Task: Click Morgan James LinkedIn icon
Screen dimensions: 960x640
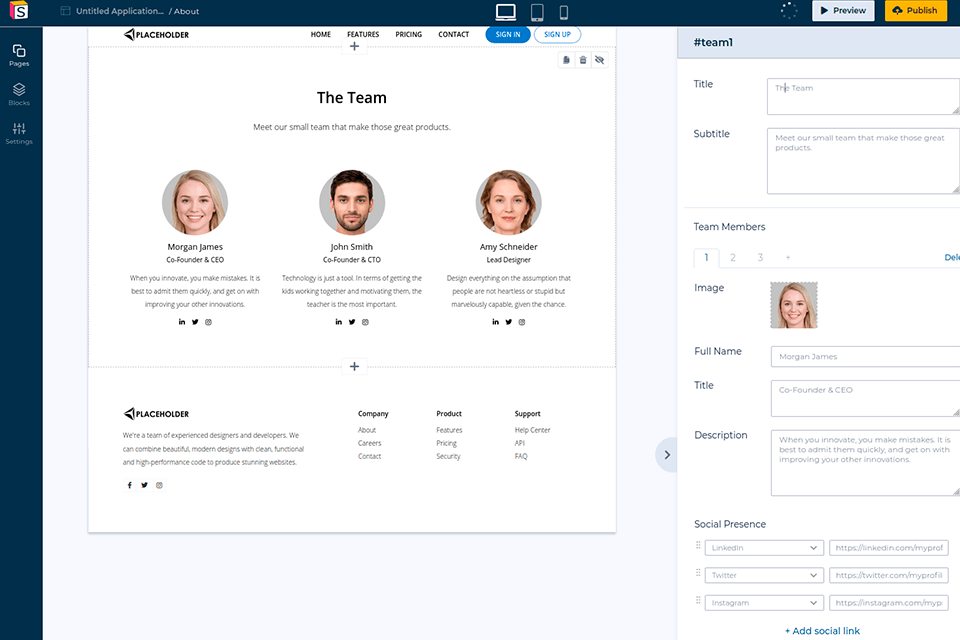Action: point(182,322)
